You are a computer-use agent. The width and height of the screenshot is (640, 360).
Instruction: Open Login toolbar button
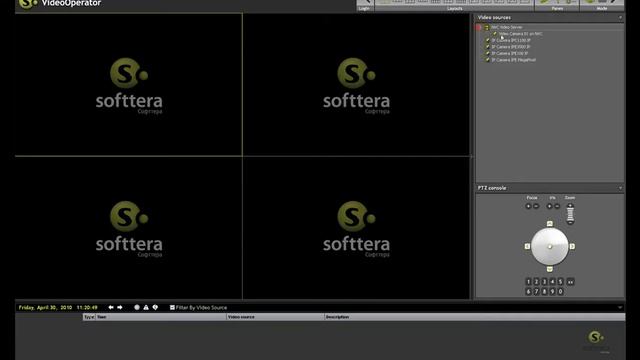tap(364, 5)
